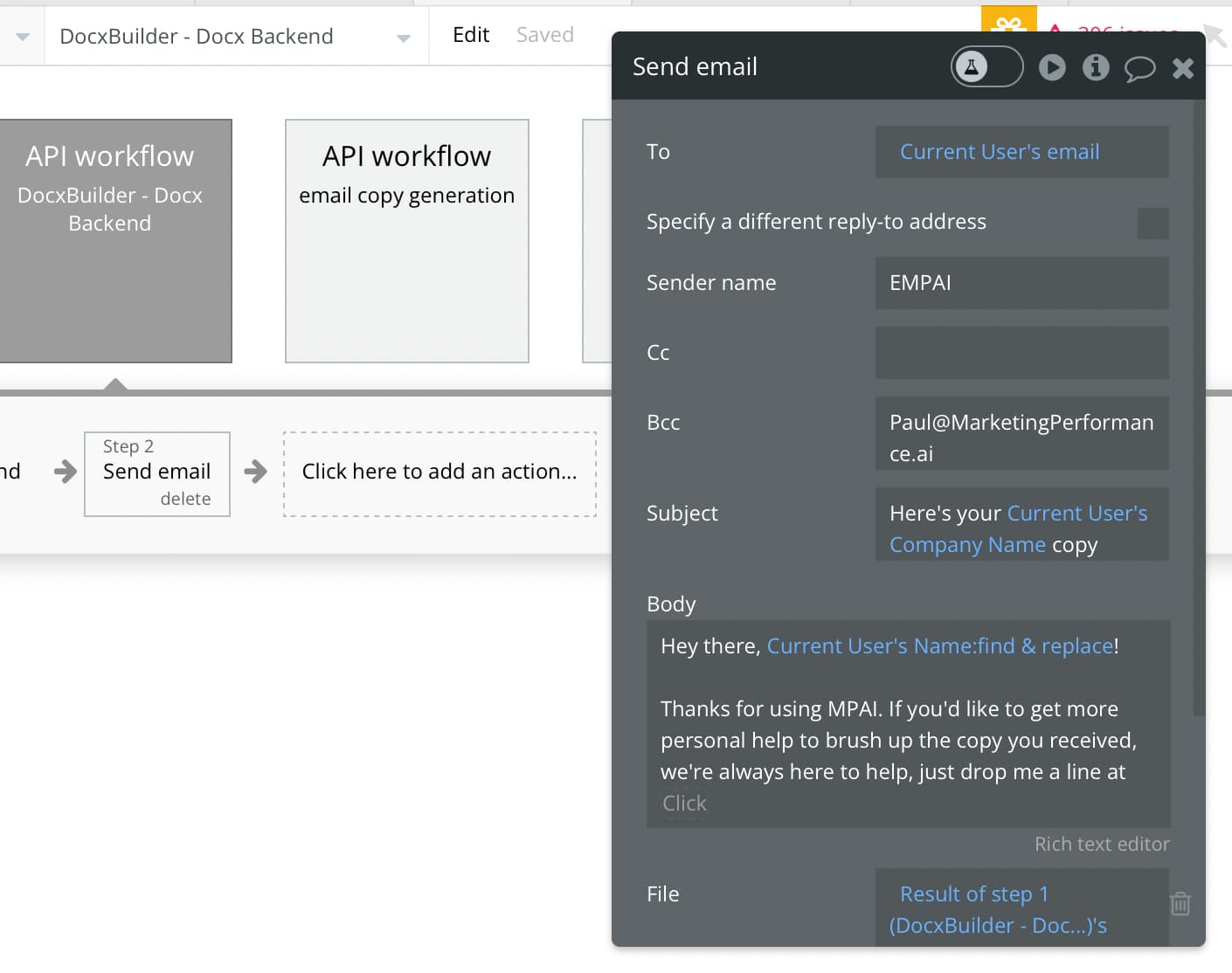Click the panel's vertical scrollbar
1232x973 pixels.
pyautogui.click(x=1199, y=437)
